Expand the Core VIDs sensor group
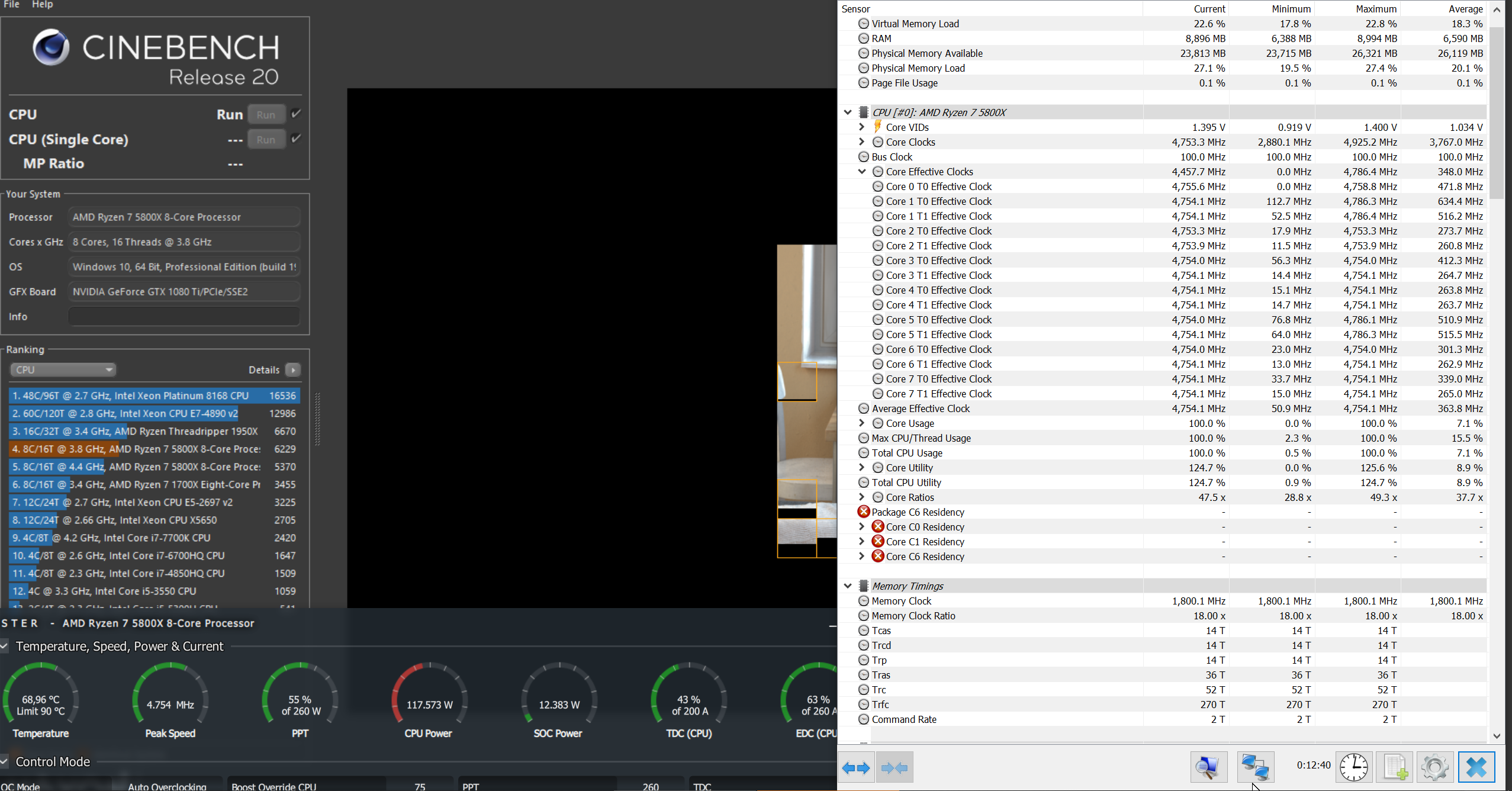Viewport: 1512px width, 791px height. pos(862,127)
